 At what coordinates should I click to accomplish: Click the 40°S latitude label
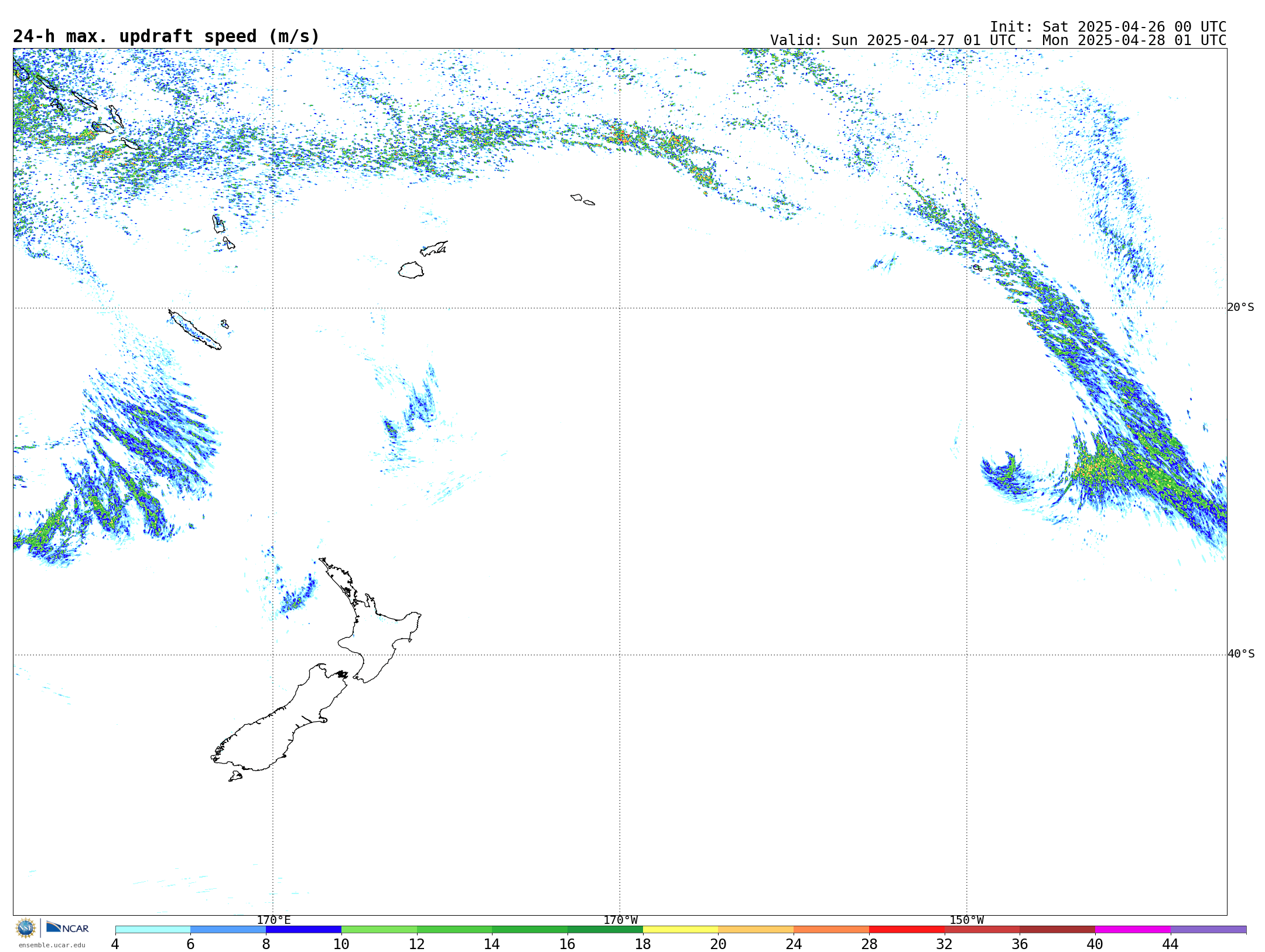point(1240,654)
